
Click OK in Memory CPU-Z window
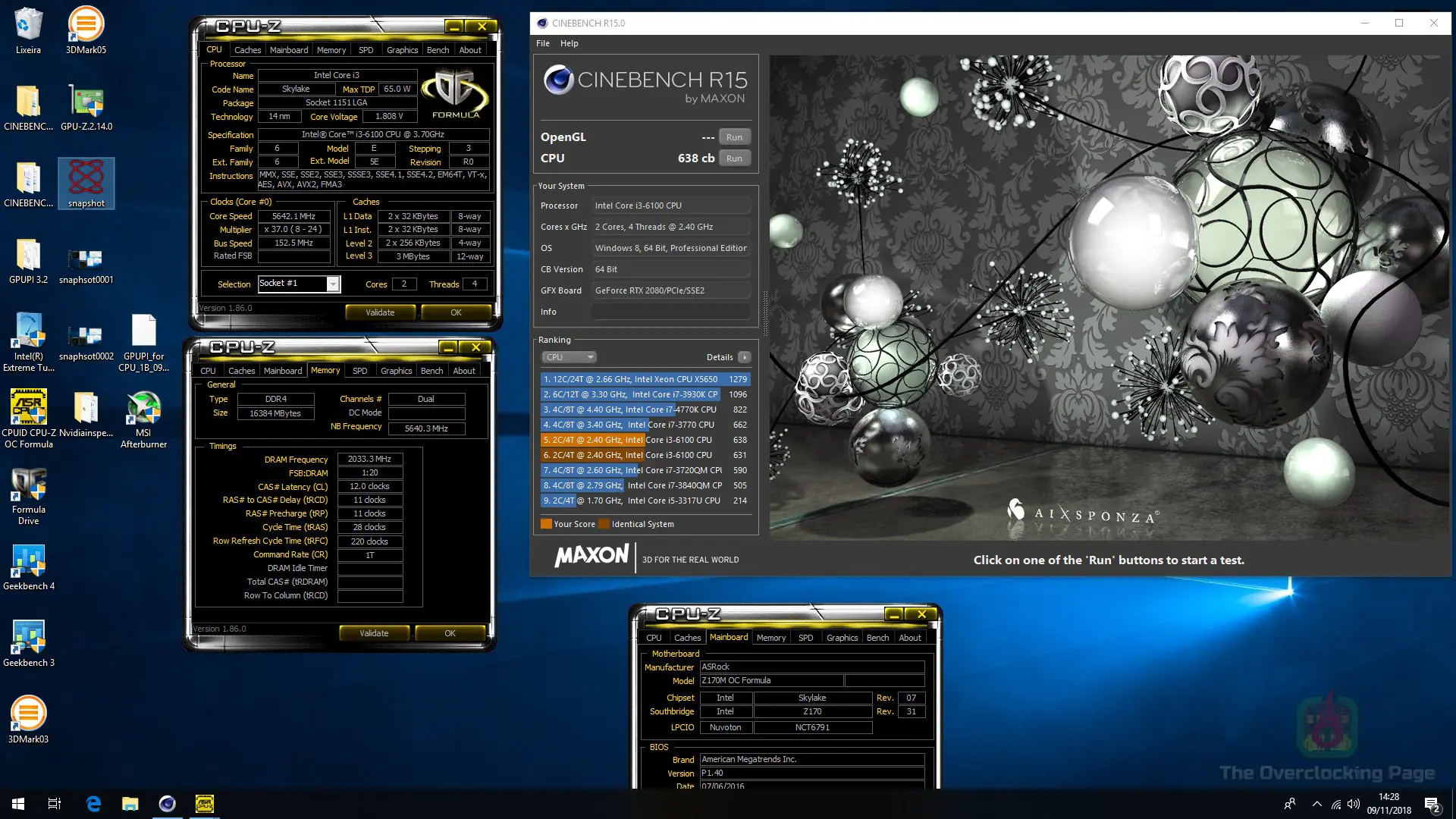450,633
